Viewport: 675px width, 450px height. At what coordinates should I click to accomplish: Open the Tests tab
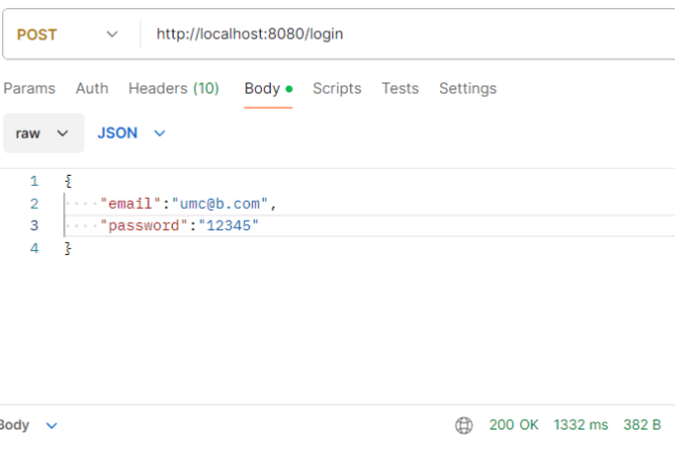(400, 88)
